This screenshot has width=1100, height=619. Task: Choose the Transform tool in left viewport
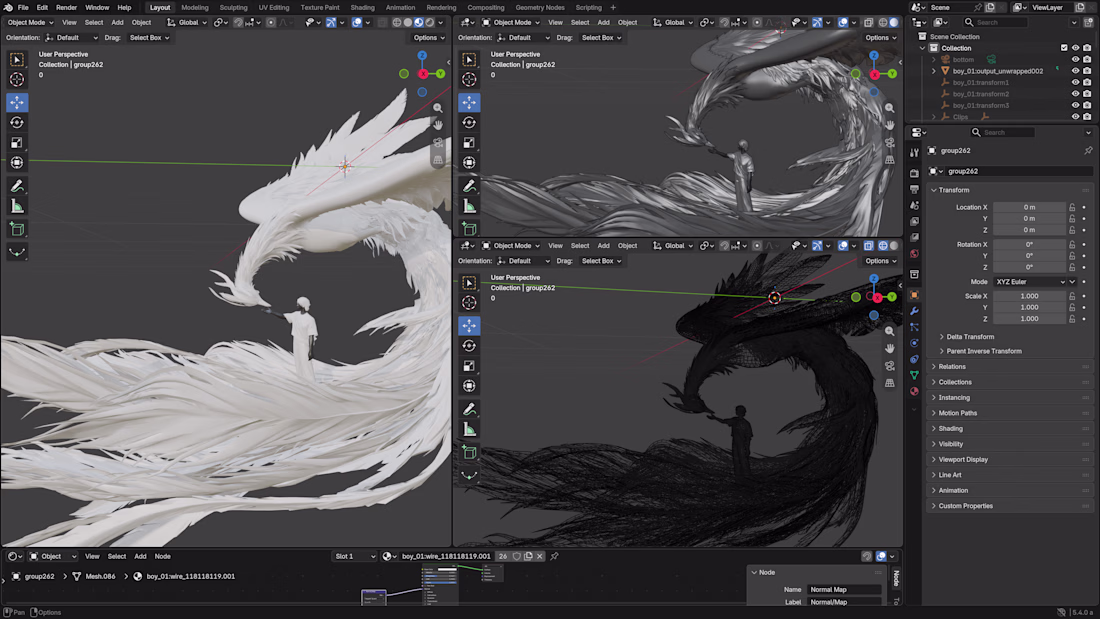coord(17,163)
